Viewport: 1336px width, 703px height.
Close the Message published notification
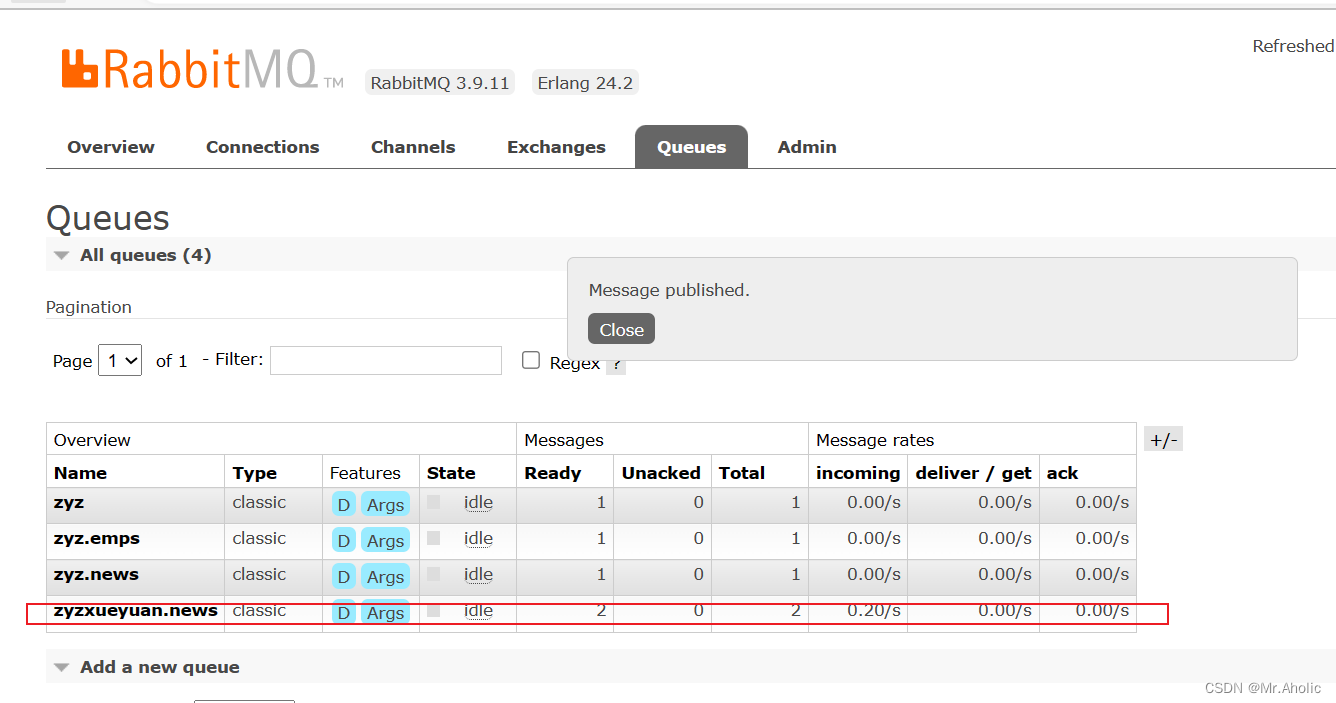621,328
